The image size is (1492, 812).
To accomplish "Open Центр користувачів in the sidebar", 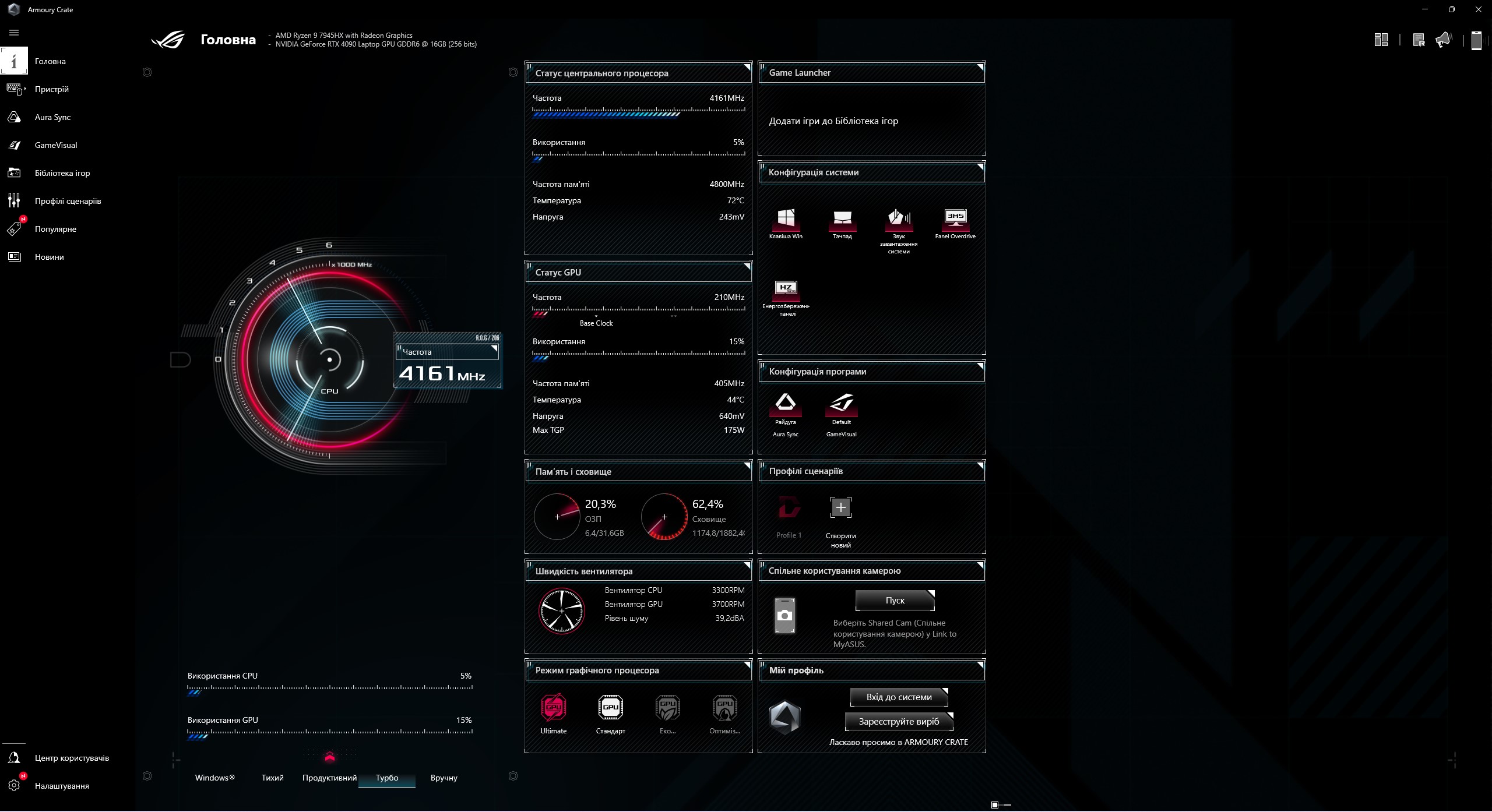I will (72, 758).
